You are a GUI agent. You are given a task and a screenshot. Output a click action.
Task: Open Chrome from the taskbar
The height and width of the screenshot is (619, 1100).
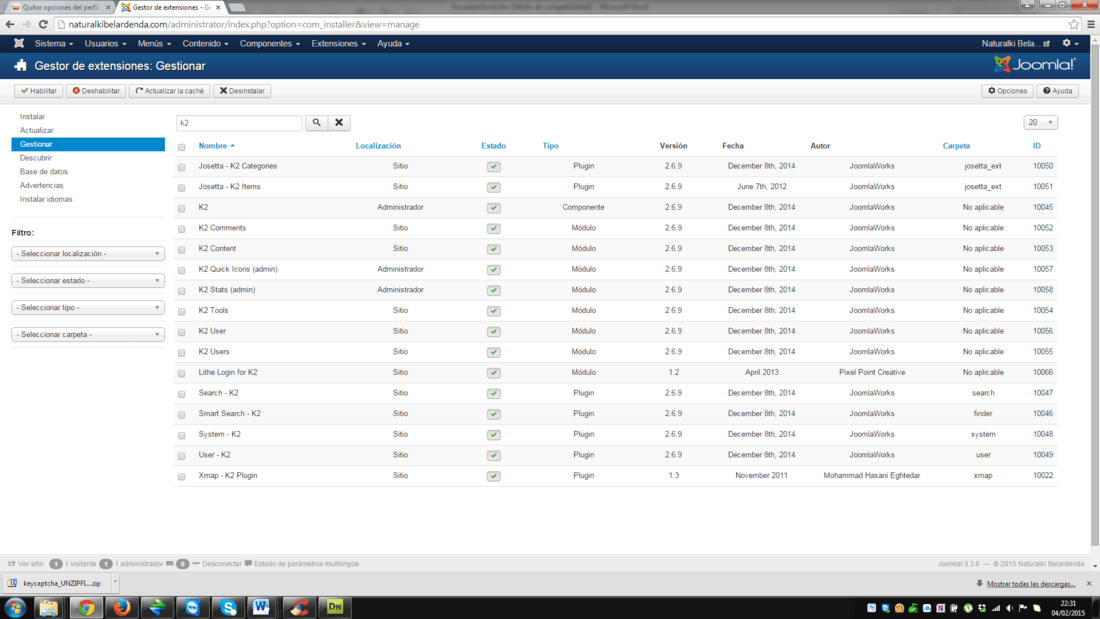(86, 607)
